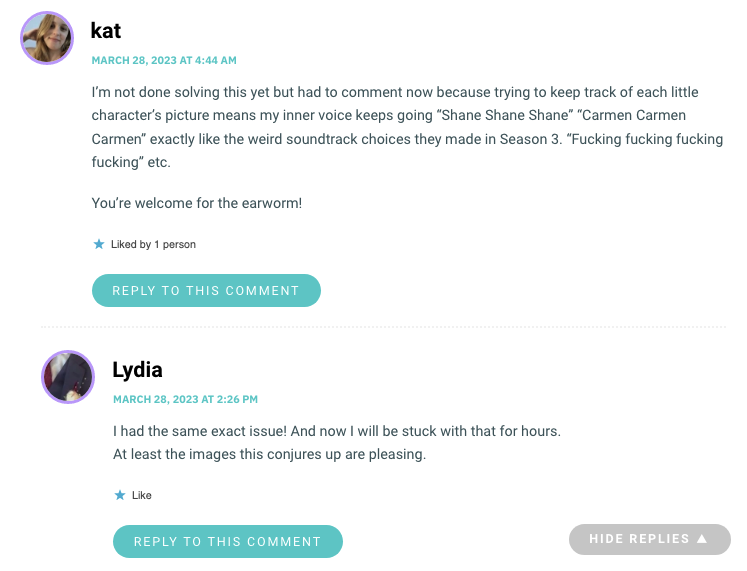Reply to kat's comment
Screen dimensions: 747x571
[206, 291]
